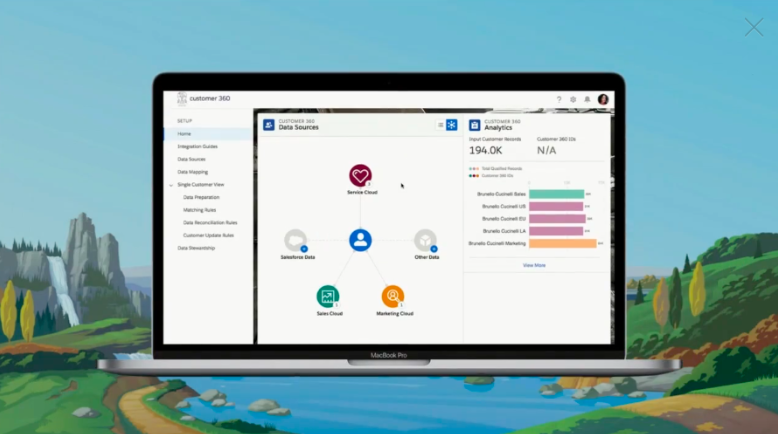Add source via Salesforce Data plus badge
Screen dimensions: 778x434
(304, 249)
